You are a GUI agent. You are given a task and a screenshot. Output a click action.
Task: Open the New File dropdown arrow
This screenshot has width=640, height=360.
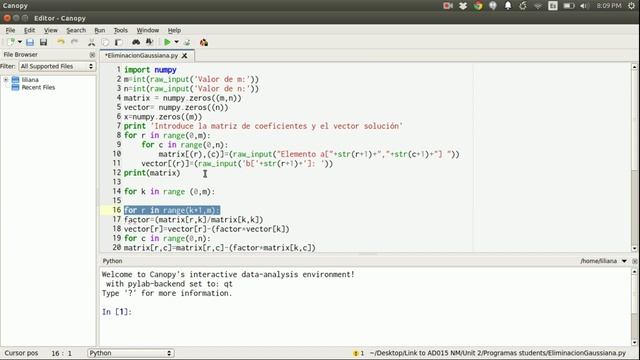coord(20,42)
